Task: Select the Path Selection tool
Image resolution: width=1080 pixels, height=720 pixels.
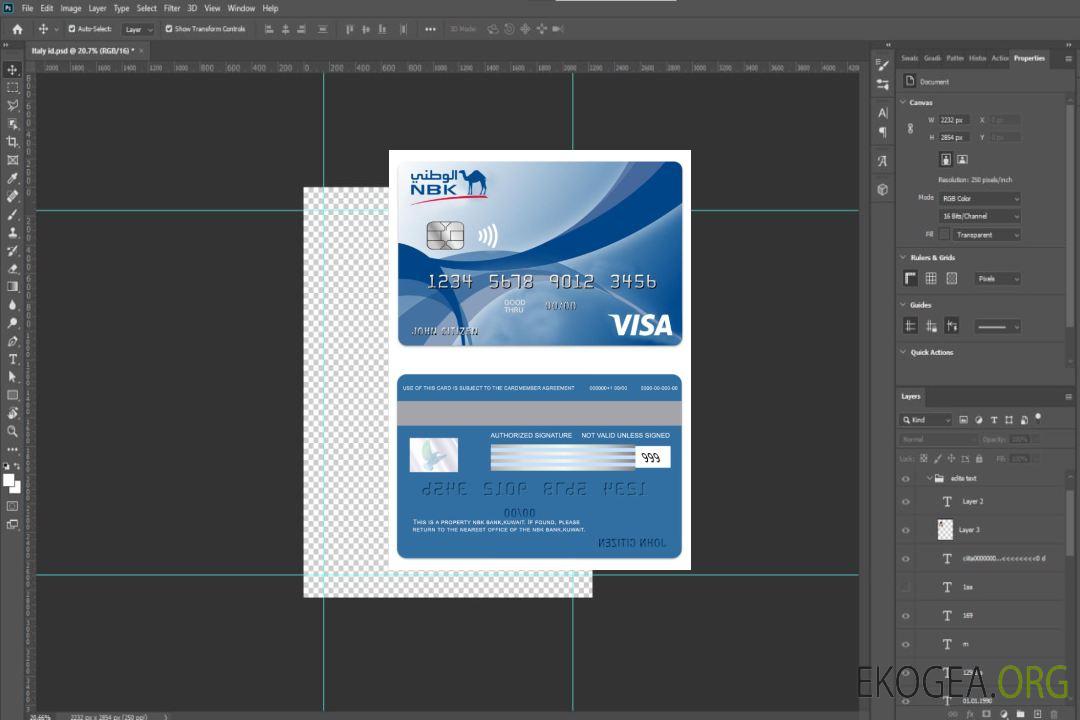Action: tap(12, 377)
